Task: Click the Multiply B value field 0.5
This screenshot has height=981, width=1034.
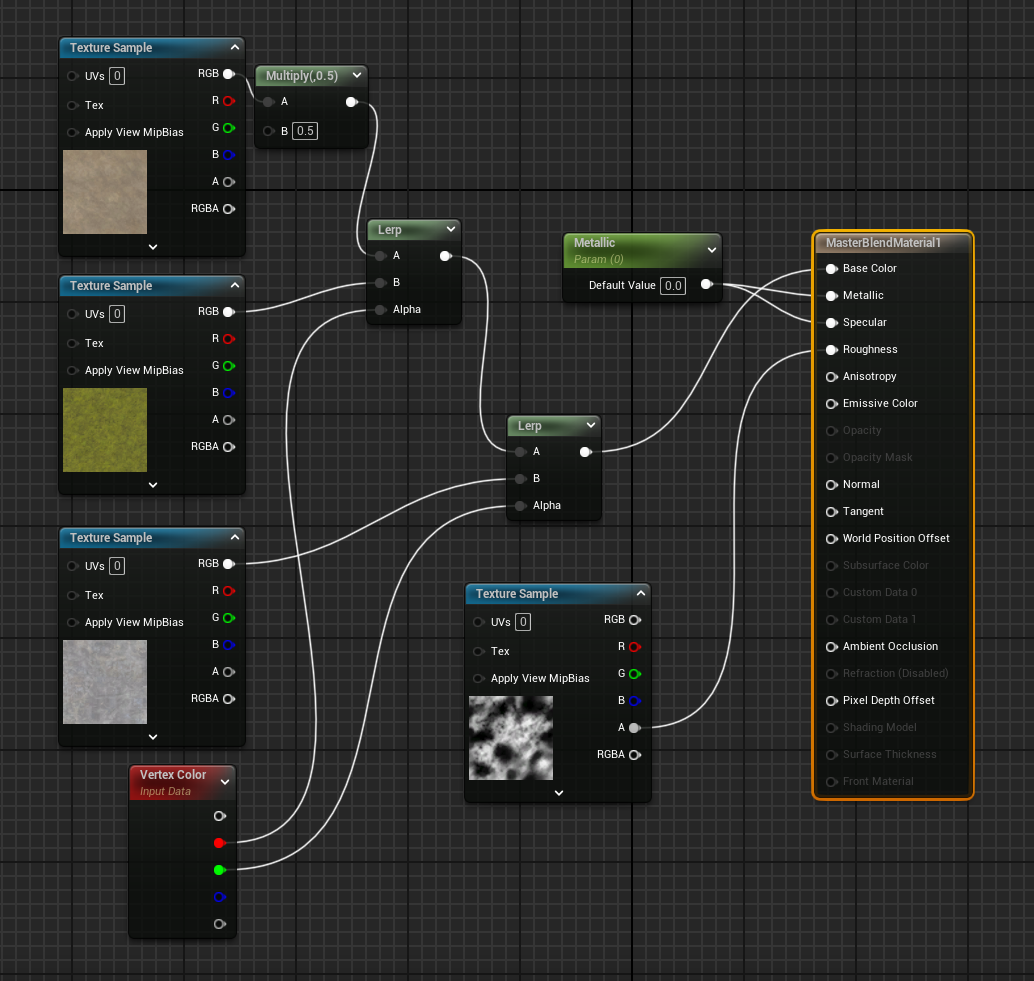Action: (x=305, y=132)
